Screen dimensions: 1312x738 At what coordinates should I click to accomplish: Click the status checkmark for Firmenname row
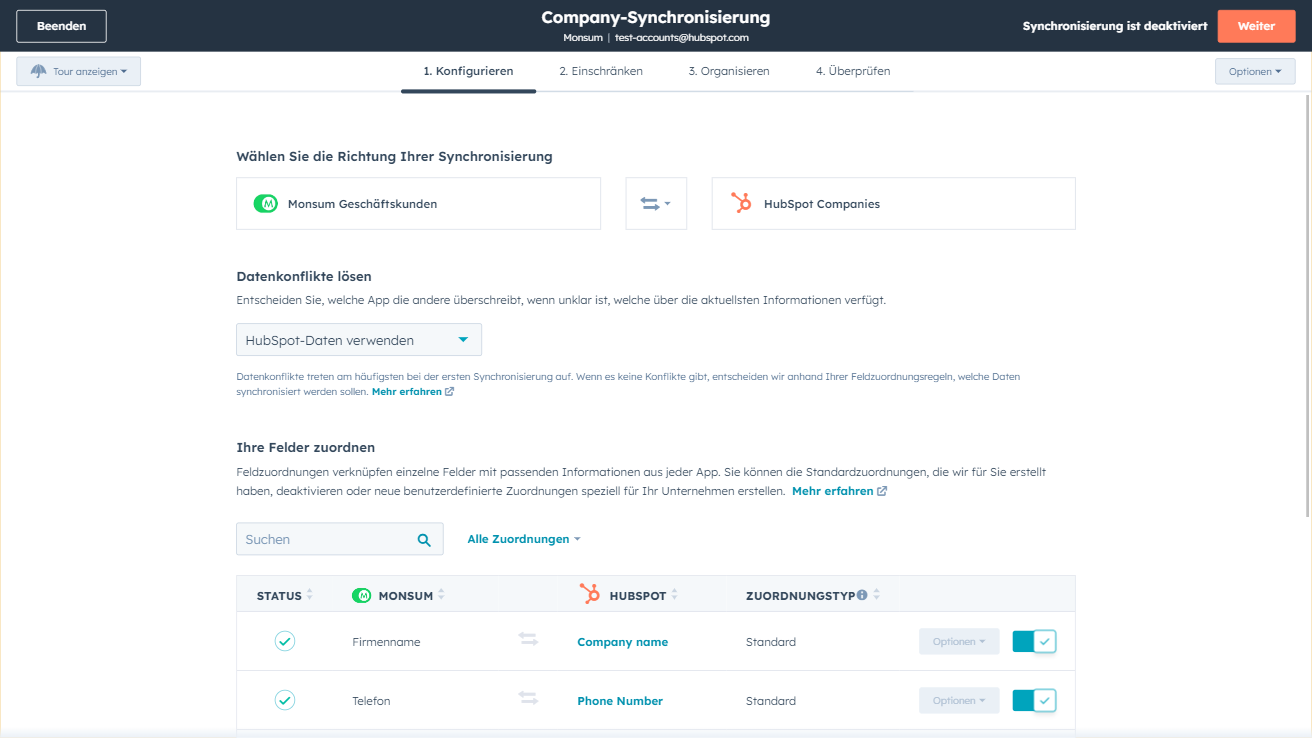click(x=285, y=642)
